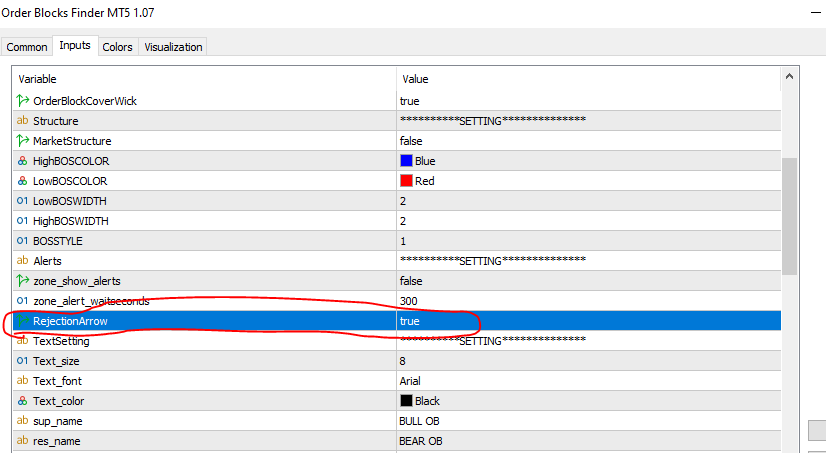Click the sup_name string type icon
The image size is (826, 453).
point(23,420)
